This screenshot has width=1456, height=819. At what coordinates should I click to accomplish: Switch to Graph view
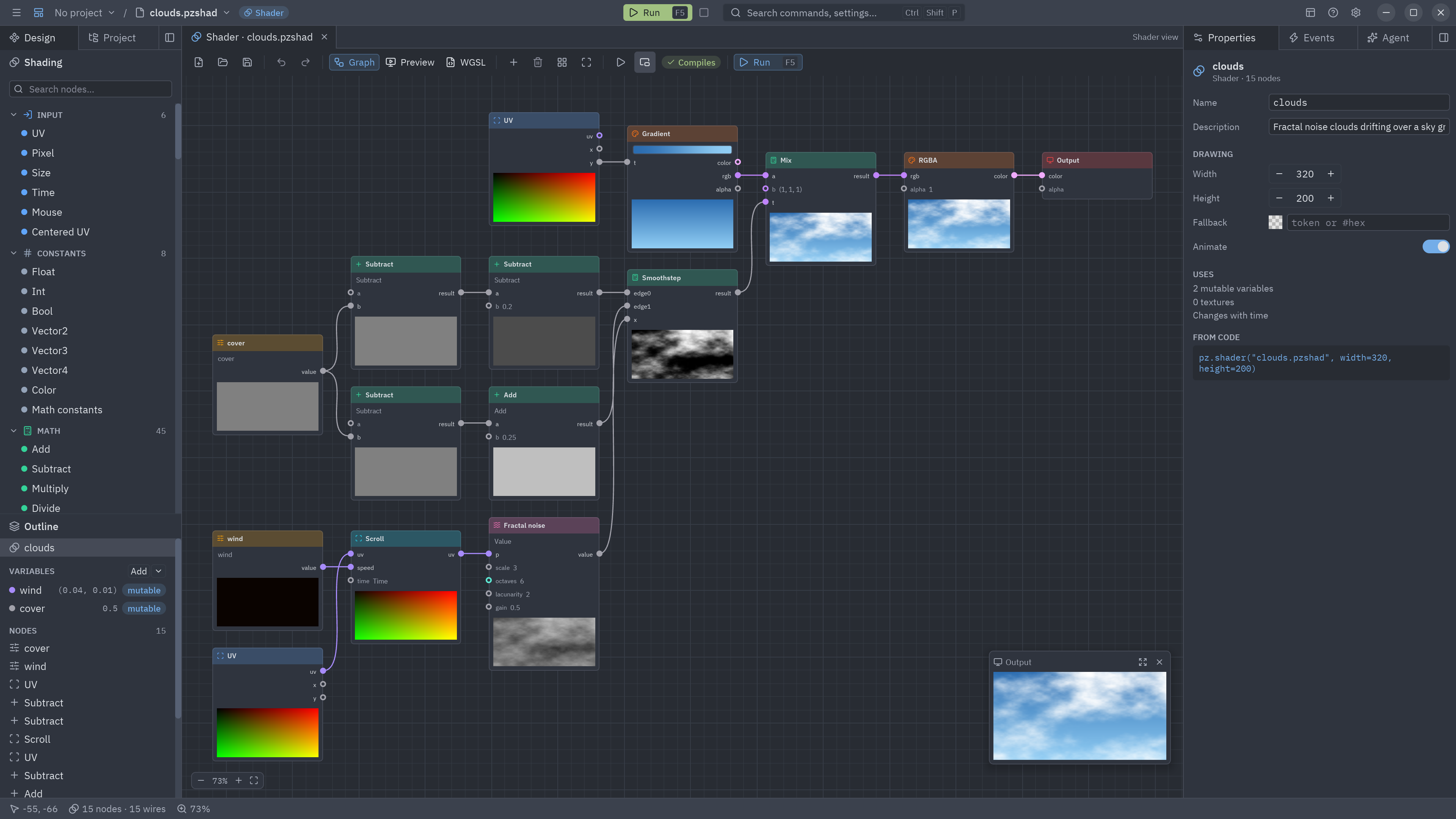click(x=354, y=62)
